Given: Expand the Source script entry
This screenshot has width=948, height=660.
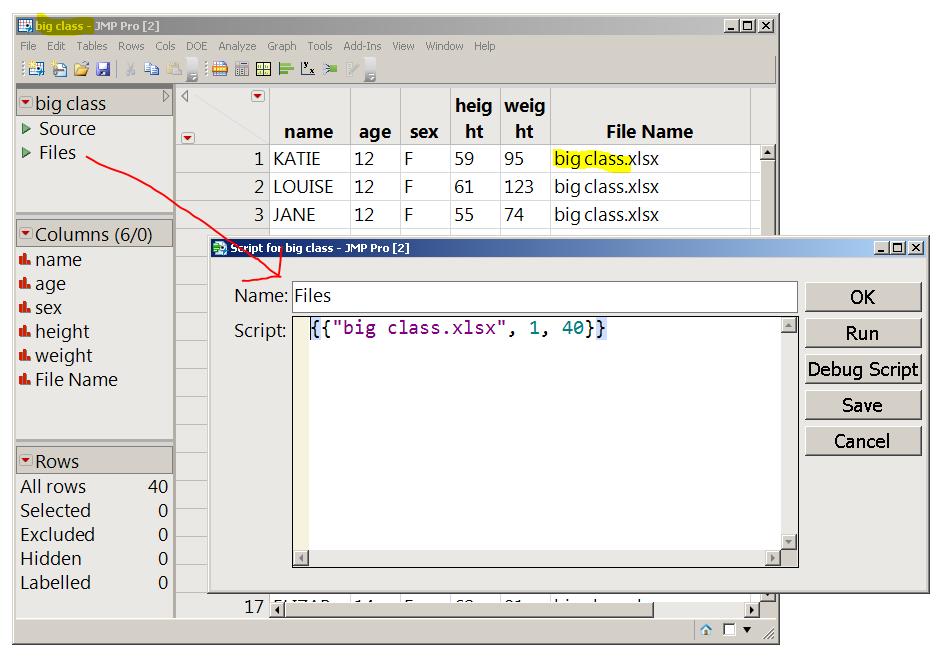Looking at the screenshot, I should tap(24, 128).
